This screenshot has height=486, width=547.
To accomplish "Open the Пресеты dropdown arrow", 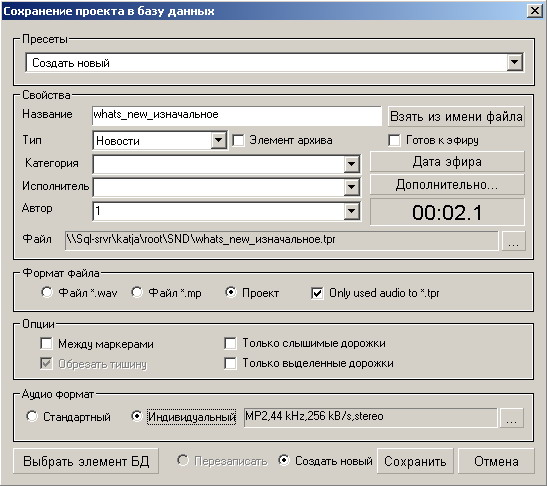I will (x=515, y=62).
